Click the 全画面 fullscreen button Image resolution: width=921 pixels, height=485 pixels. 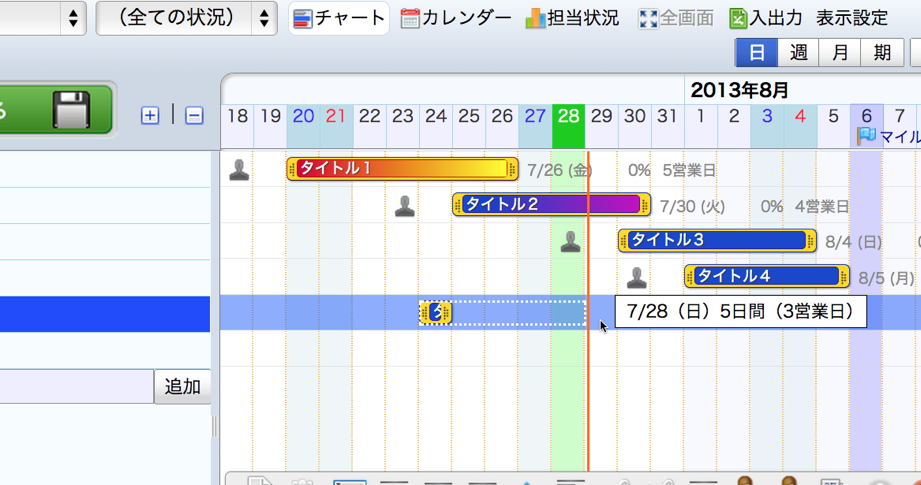[x=676, y=18]
